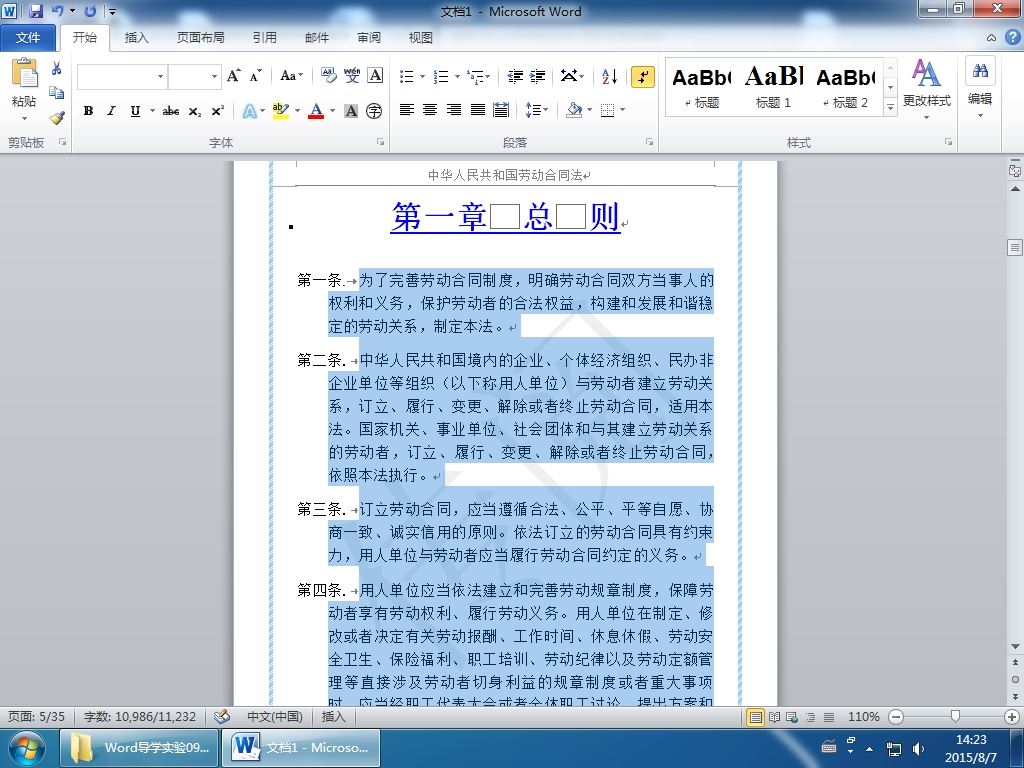Open the Change Case Aa dropdown

coord(291,76)
